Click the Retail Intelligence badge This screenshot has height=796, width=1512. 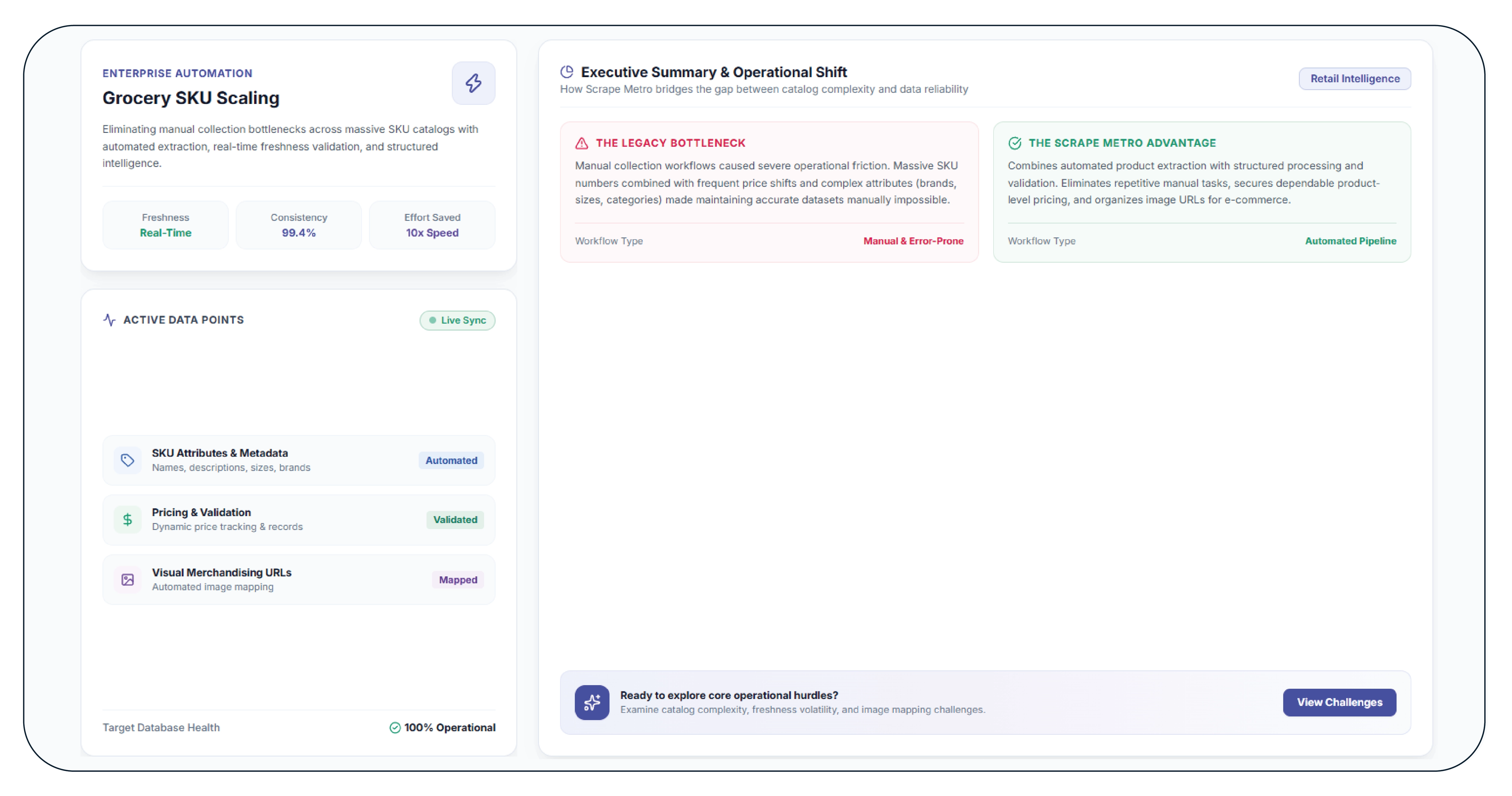click(1355, 79)
